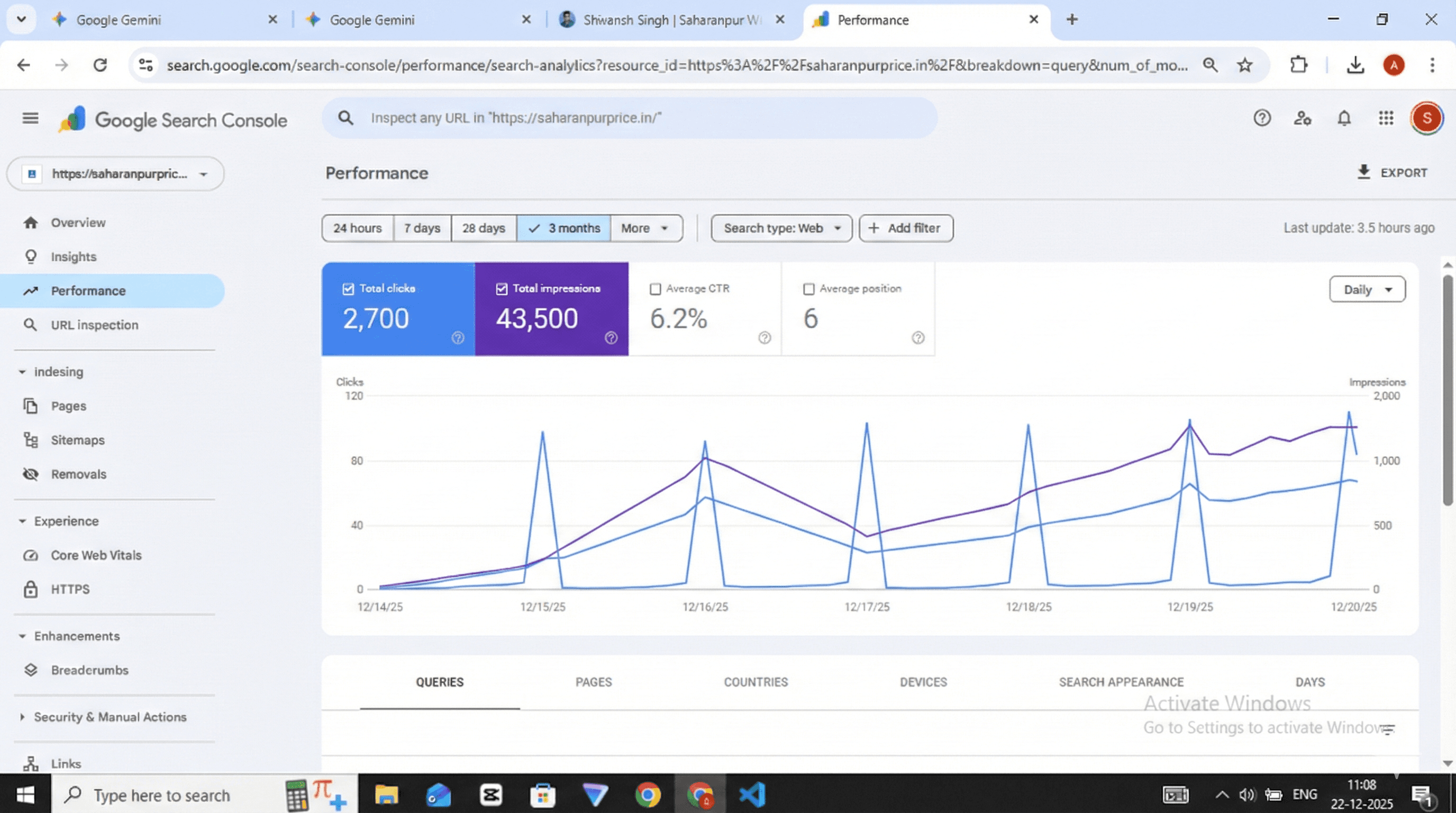The height and width of the screenshot is (813, 1456).
Task: Open the Search type: Web dropdown
Action: pos(781,229)
